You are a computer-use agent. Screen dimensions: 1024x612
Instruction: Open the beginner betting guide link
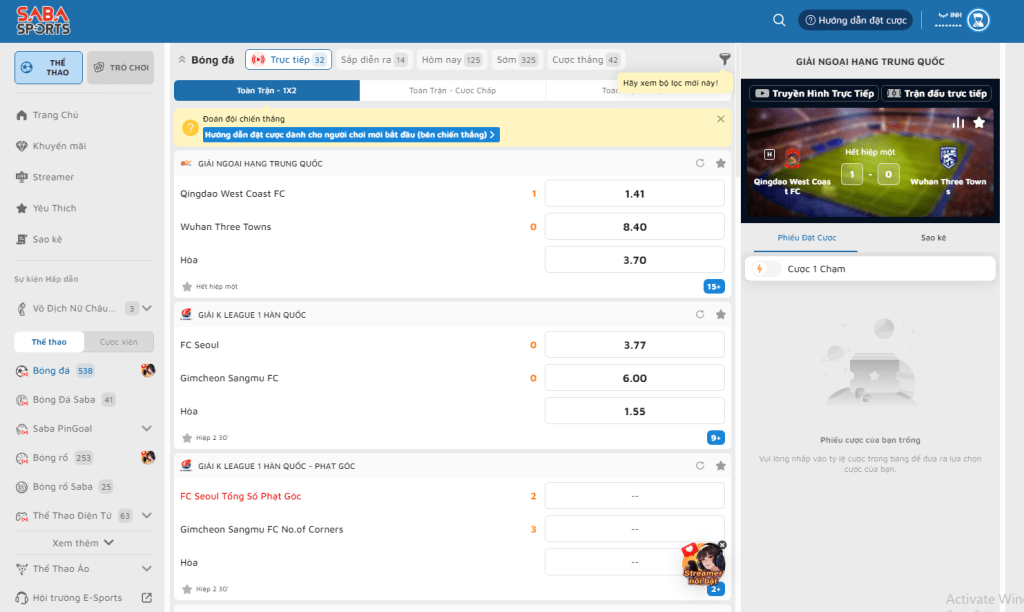coord(351,135)
